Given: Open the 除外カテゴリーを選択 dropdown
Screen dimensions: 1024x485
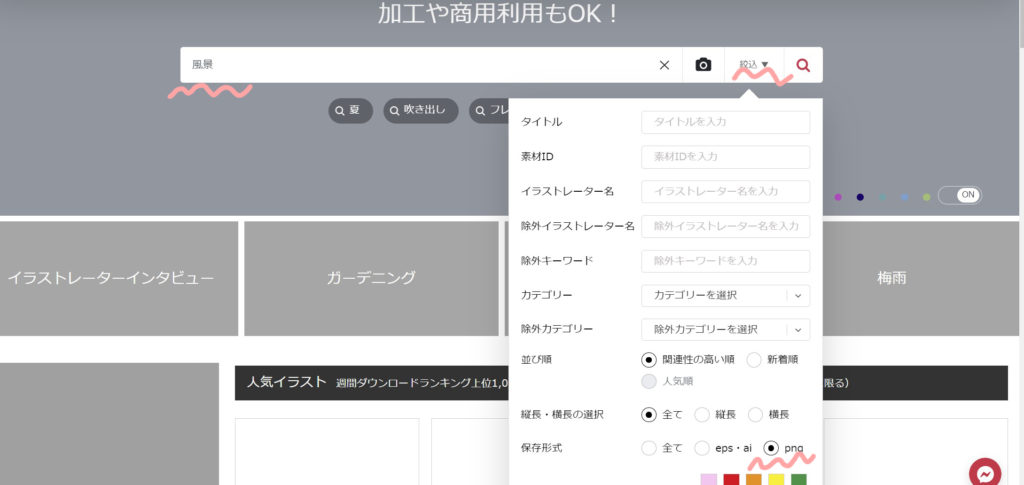Looking at the screenshot, I should pos(725,329).
